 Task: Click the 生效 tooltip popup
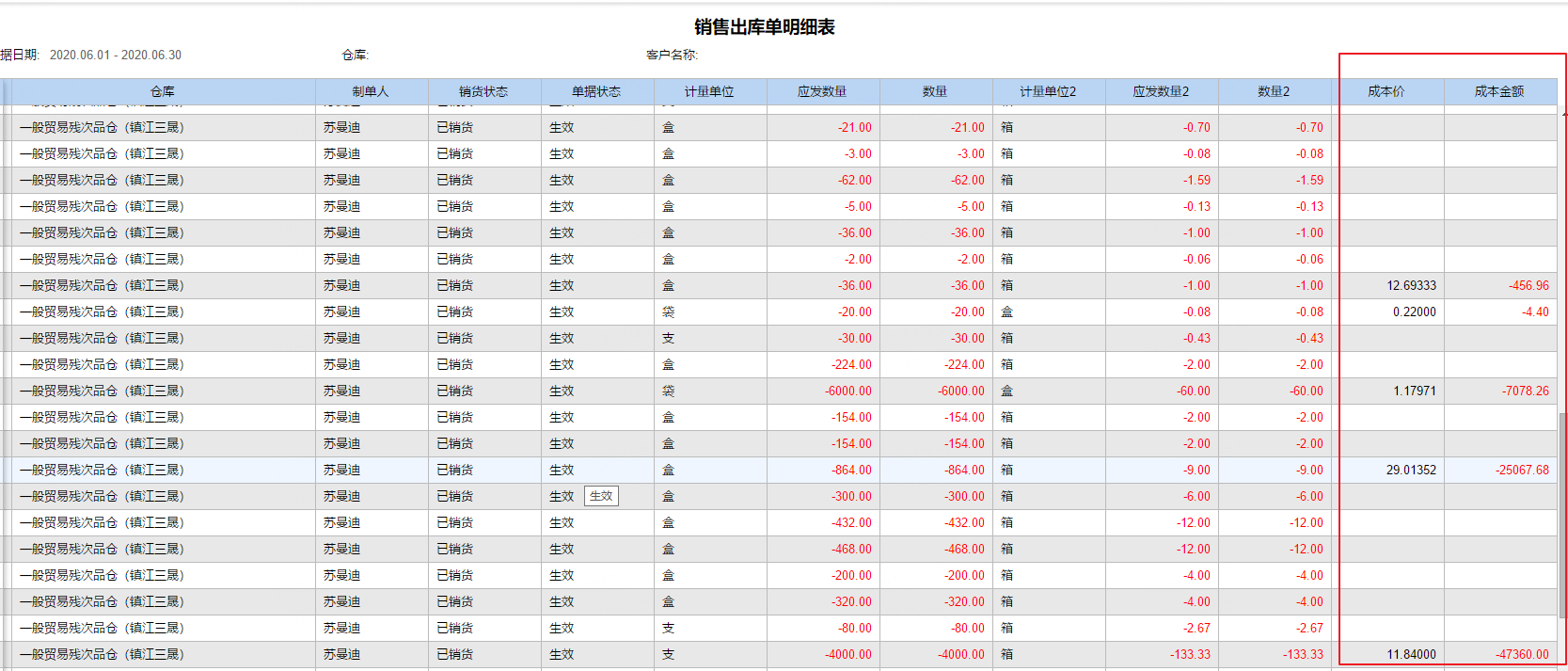tap(601, 496)
